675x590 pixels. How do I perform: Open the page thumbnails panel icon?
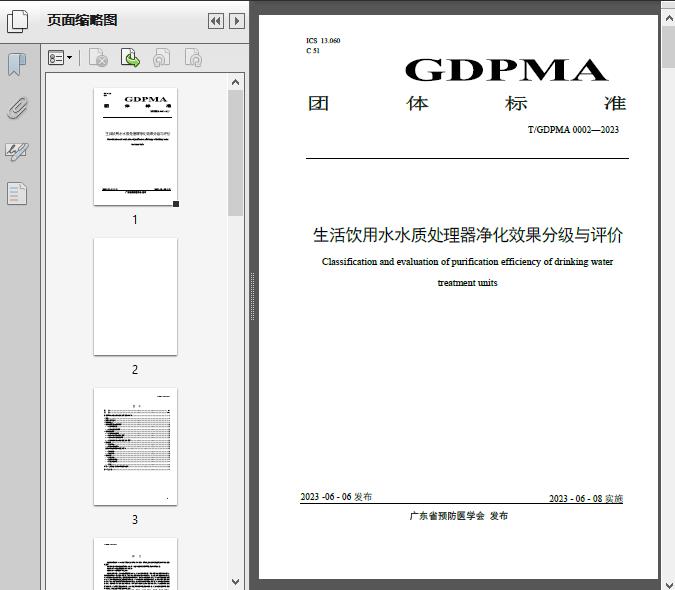click(x=17, y=21)
